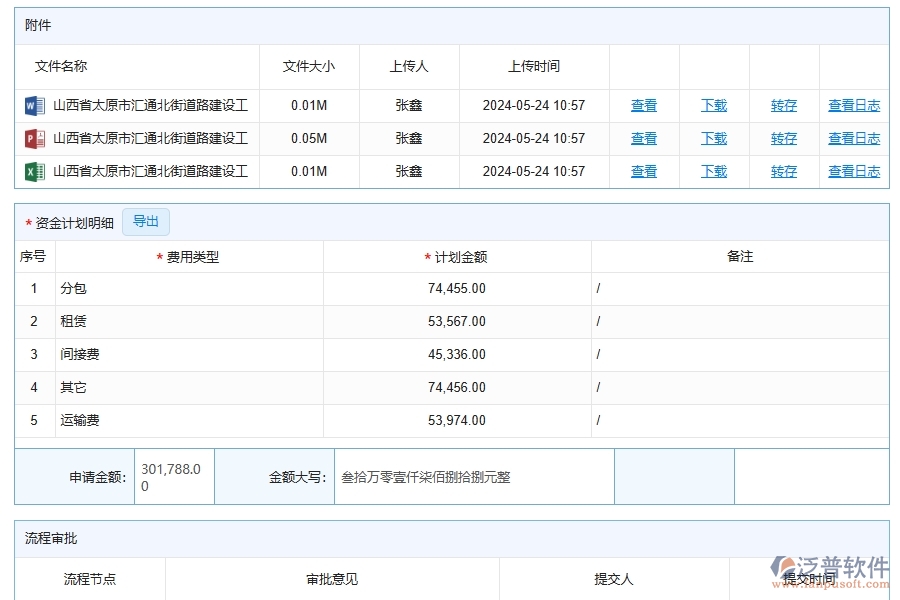The image size is (900, 600).
Task: Click 下载 on the PDF attachment row
Action: pyautogui.click(x=713, y=138)
